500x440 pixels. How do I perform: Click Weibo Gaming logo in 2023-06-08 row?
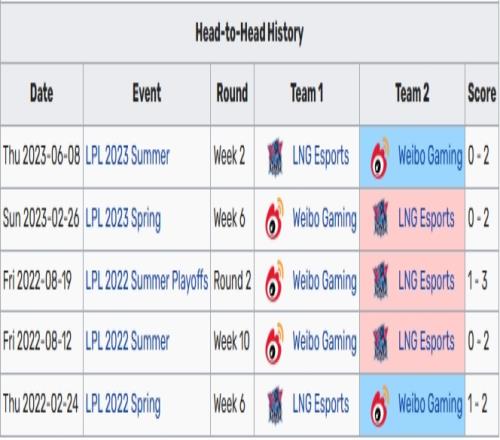coord(380,158)
